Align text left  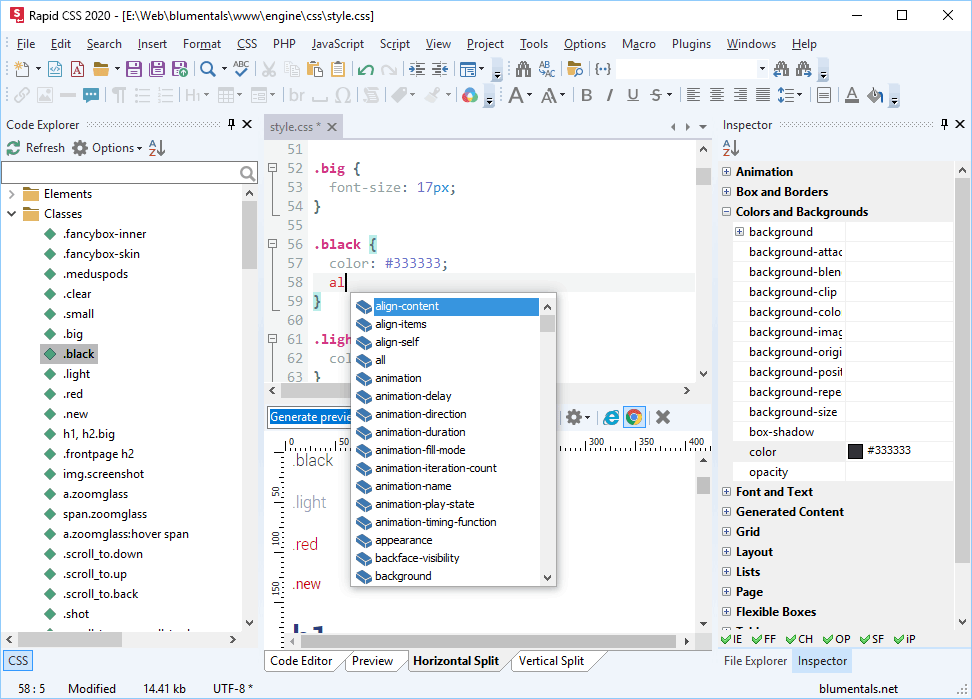693,95
